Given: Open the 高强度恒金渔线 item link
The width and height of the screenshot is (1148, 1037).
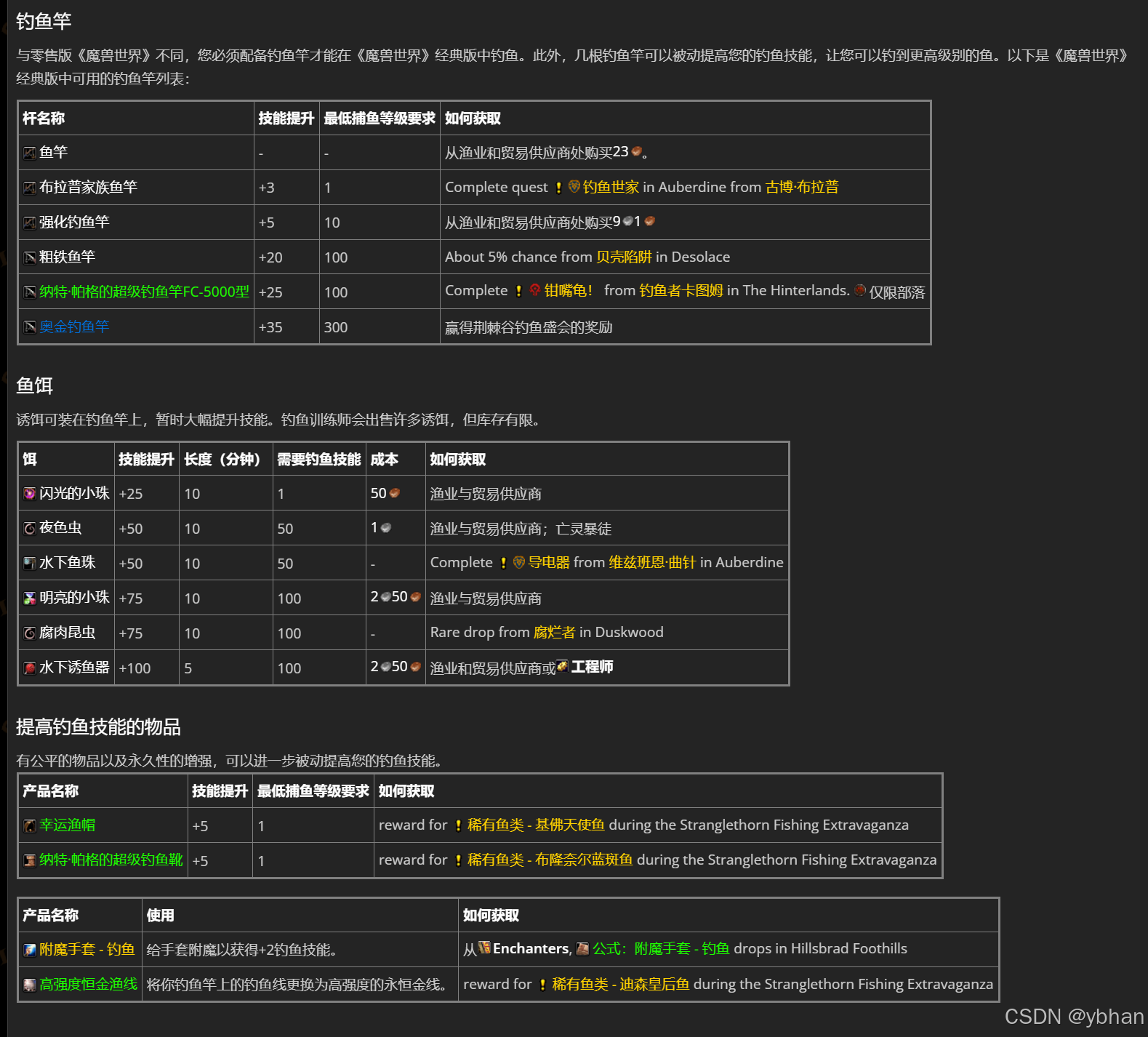Looking at the screenshot, I should pos(88,984).
